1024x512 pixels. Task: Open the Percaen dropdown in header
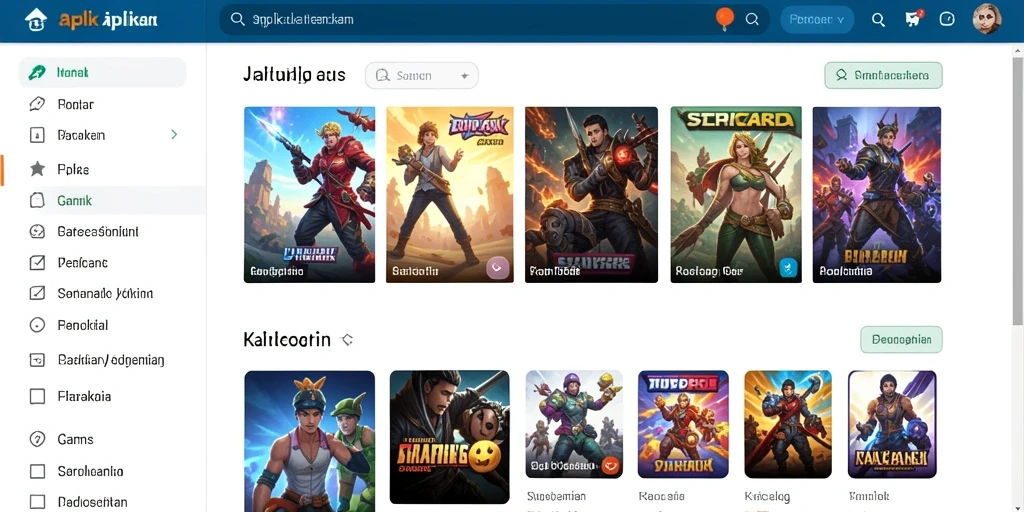[817, 20]
